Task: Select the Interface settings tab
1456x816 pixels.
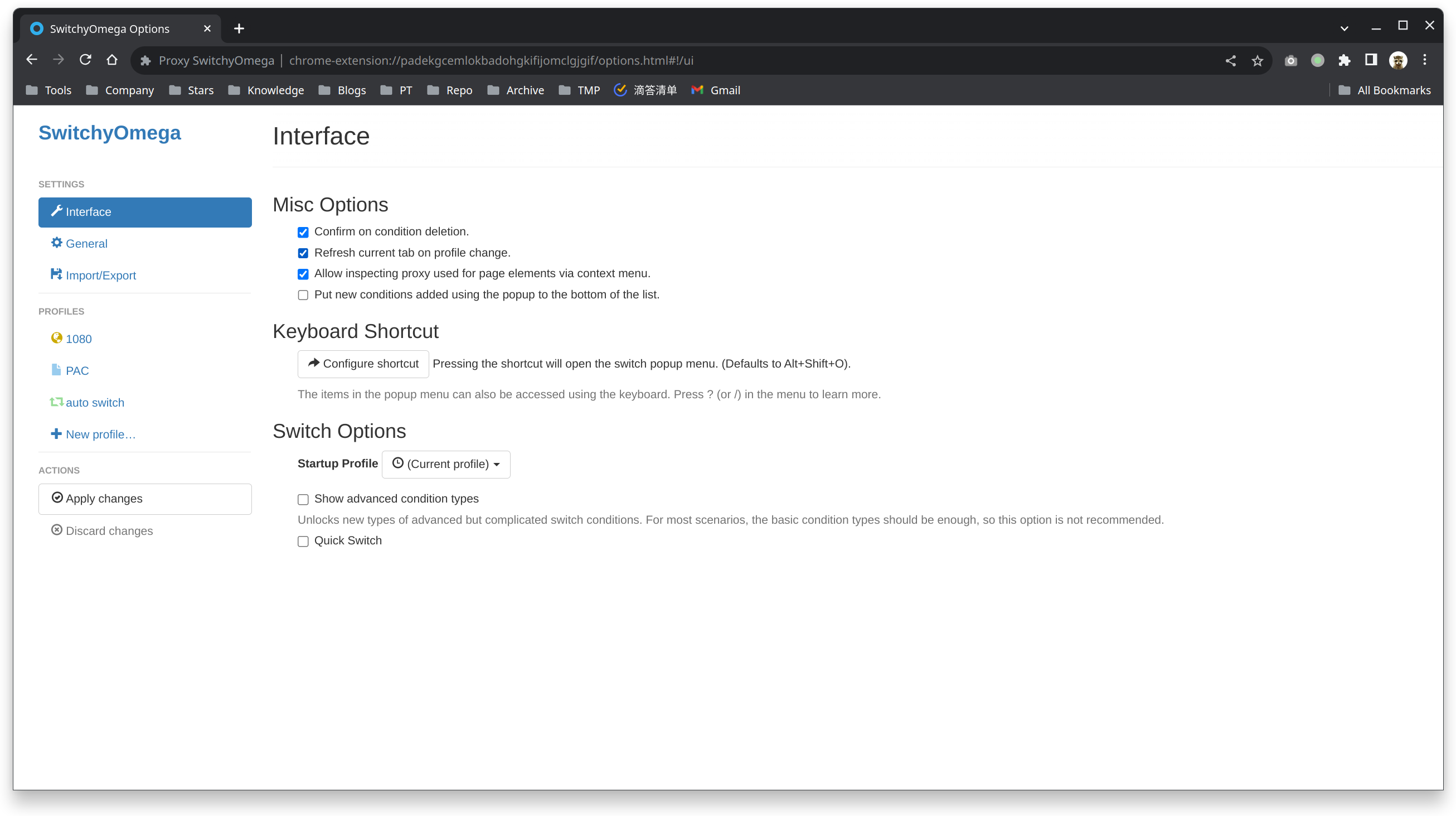Action: pyautogui.click(x=145, y=212)
